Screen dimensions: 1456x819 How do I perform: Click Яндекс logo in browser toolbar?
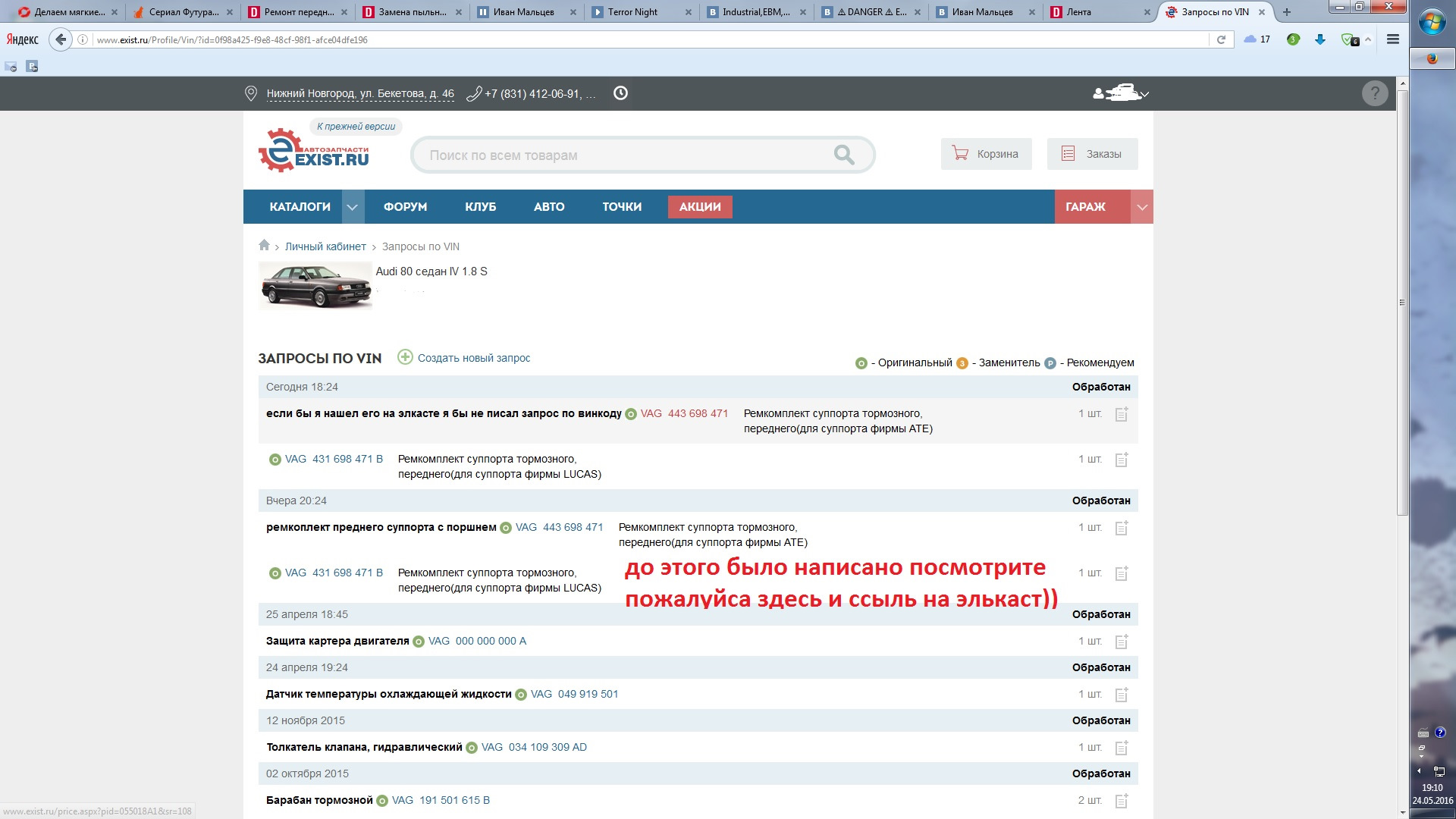click(22, 39)
